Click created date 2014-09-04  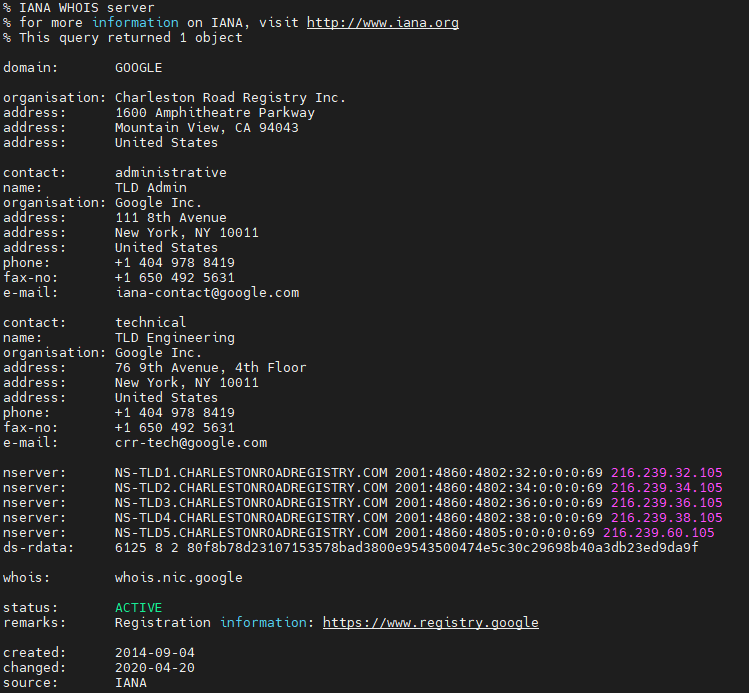tap(155, 652)
